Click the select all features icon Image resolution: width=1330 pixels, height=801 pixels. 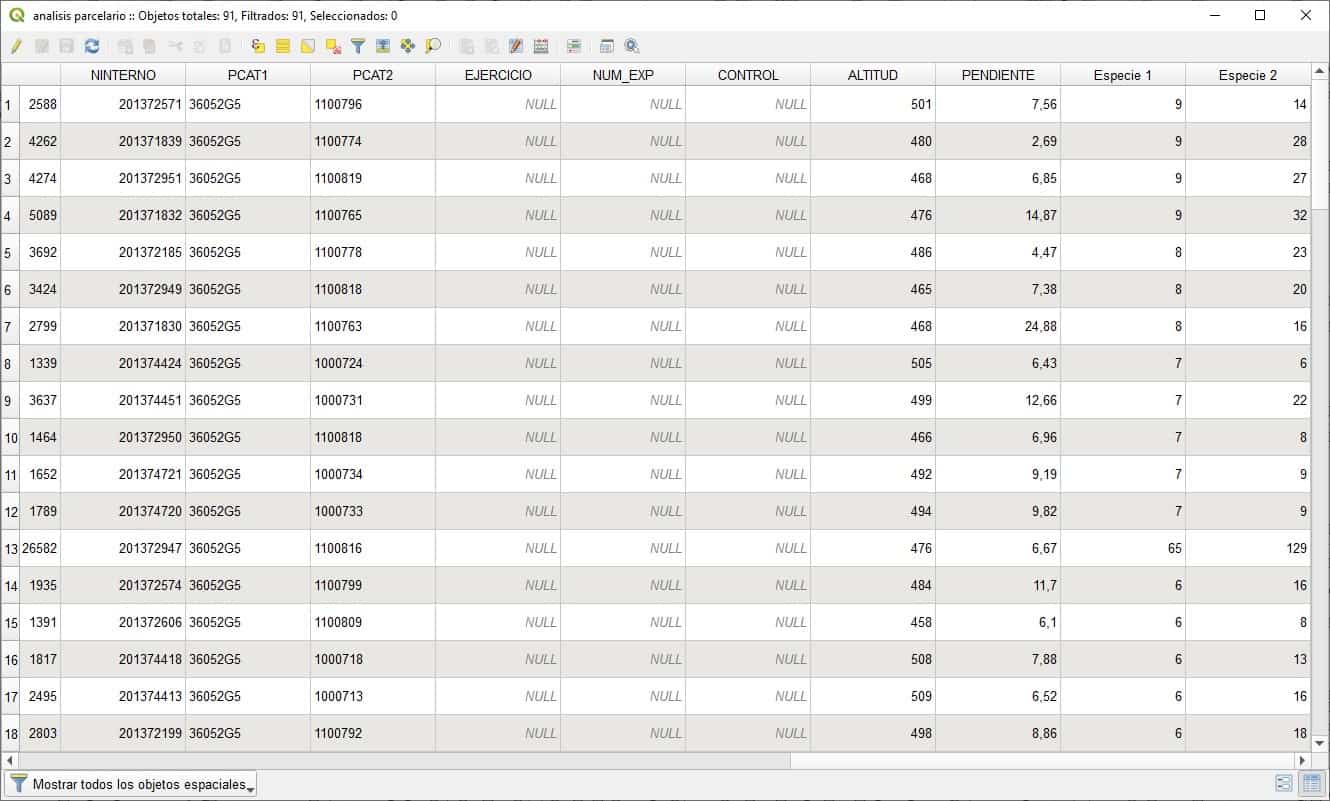283,46
